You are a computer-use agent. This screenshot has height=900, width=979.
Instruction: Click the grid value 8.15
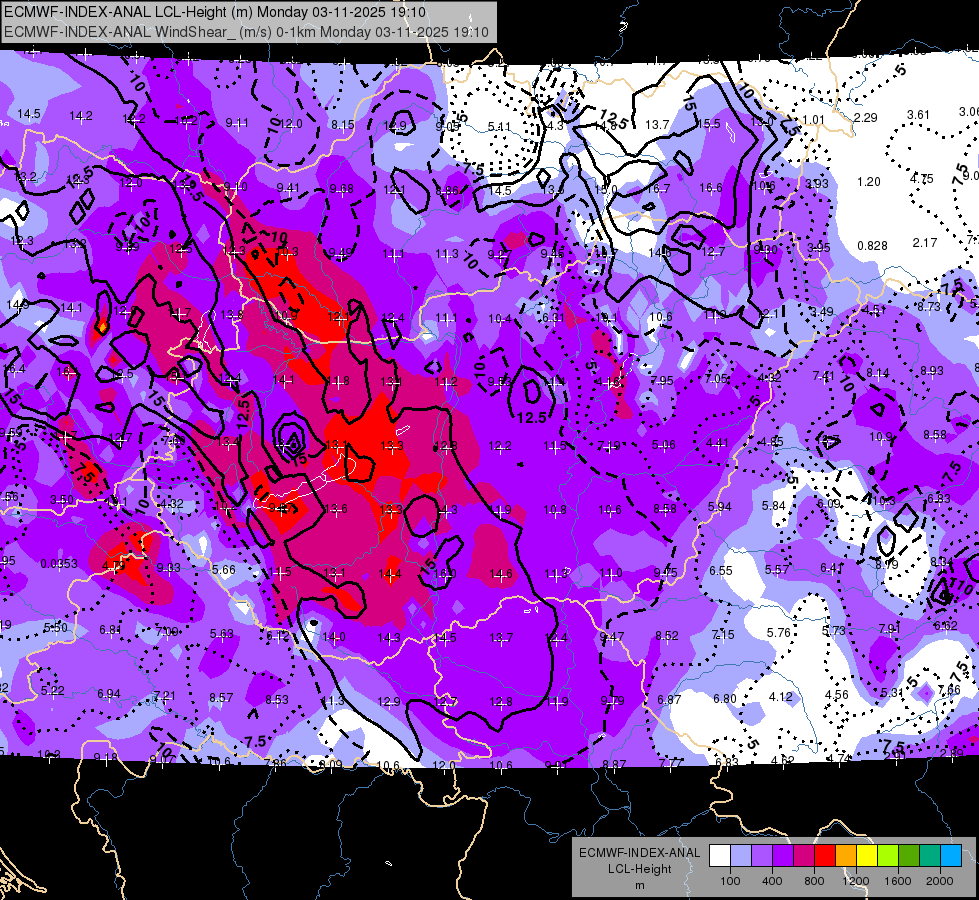[342, 125]
